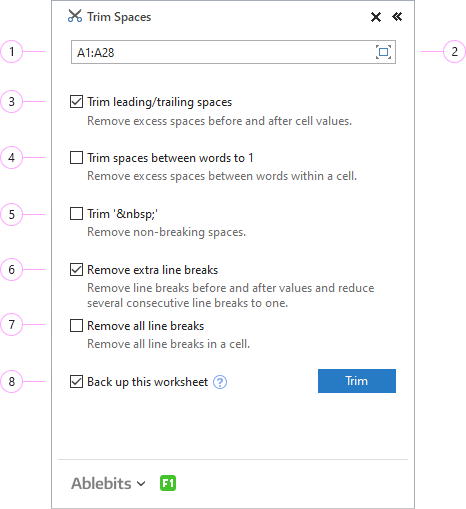
Task: Uncheck Remove extra line breaks
Action: pyautogui.click(x=76, y=269)
